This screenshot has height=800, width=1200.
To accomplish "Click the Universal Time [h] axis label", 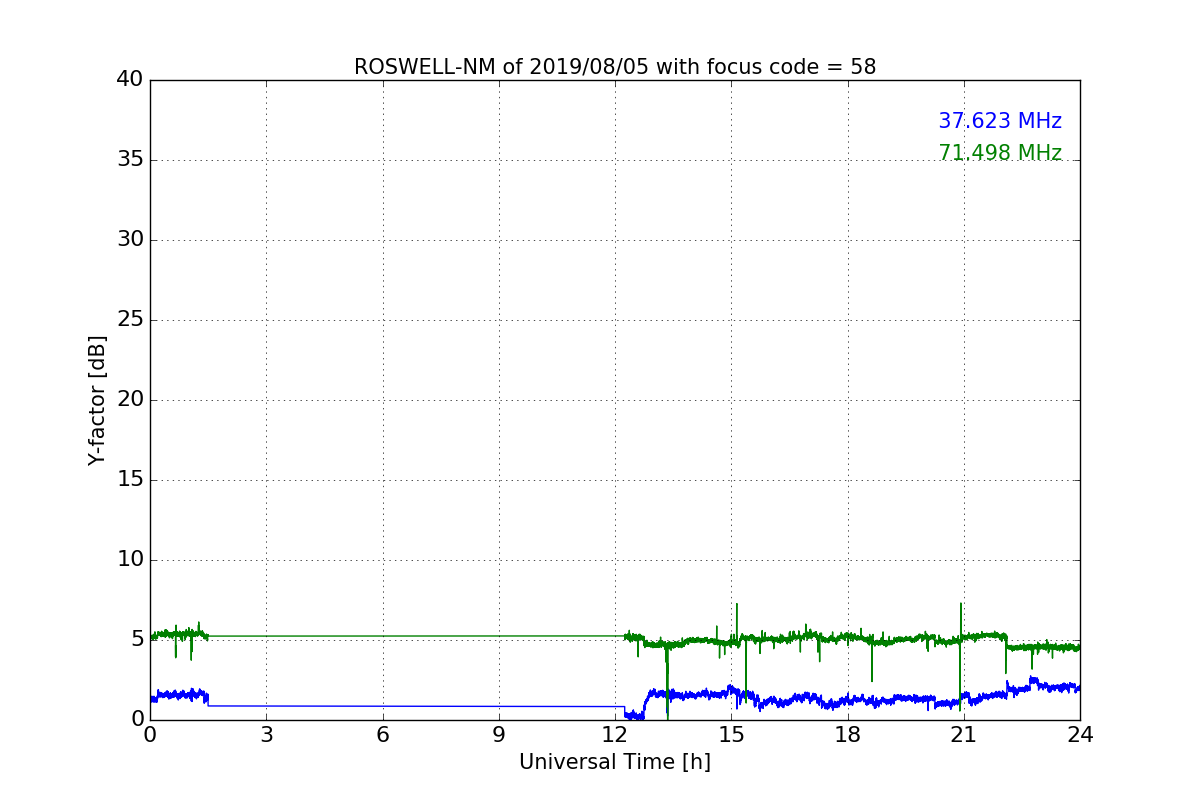I will [615, 762].
